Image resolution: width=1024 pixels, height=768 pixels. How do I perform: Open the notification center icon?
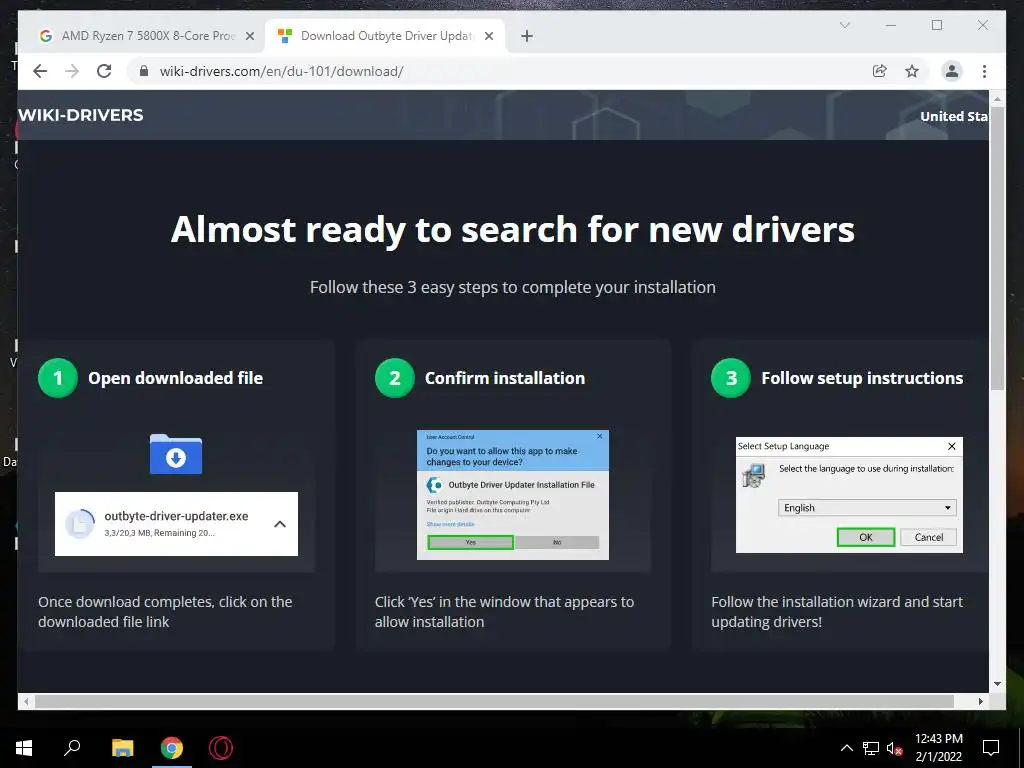coord(991,748)
